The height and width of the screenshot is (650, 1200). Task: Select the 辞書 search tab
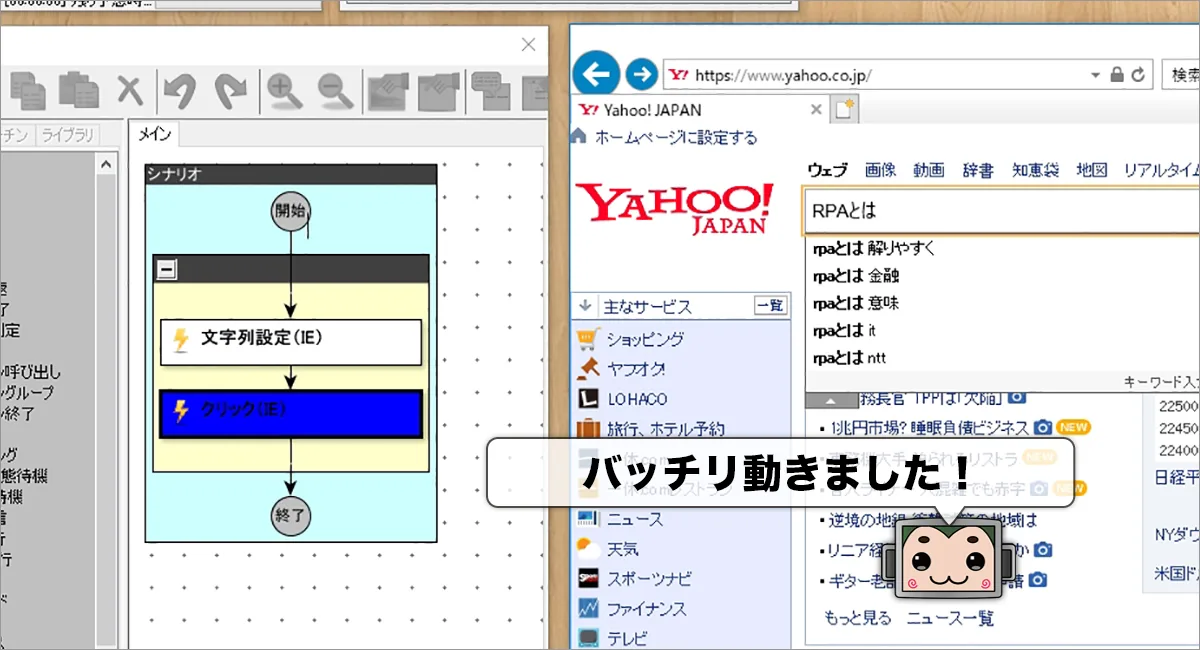tap(978, 170)
